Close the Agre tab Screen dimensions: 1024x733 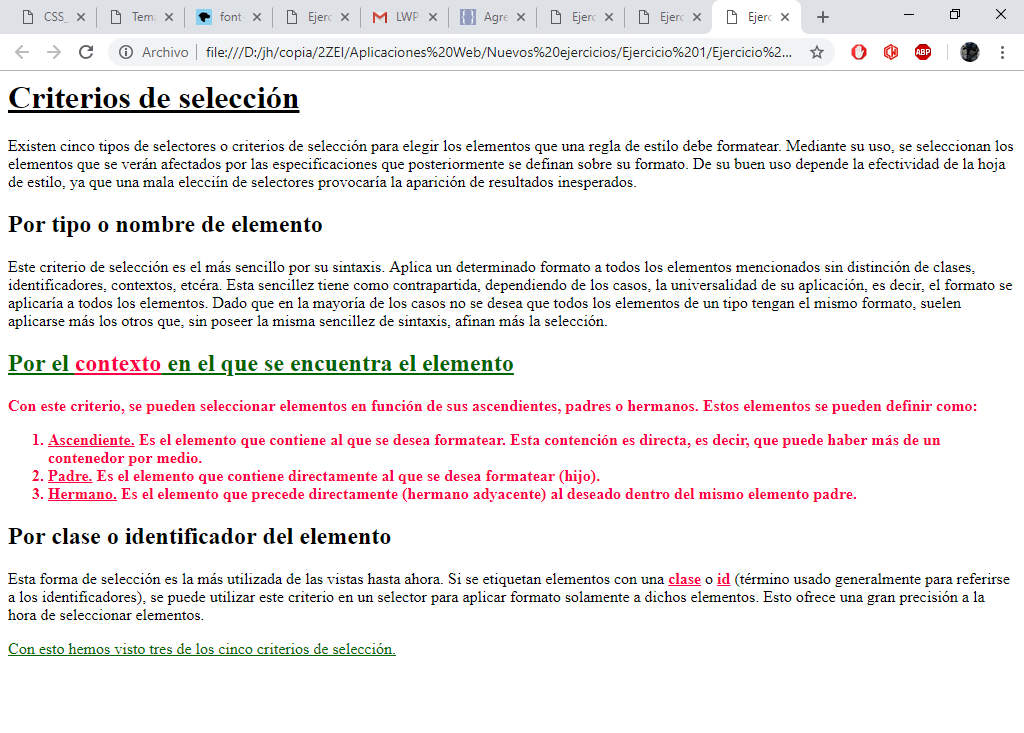[520, 18]
